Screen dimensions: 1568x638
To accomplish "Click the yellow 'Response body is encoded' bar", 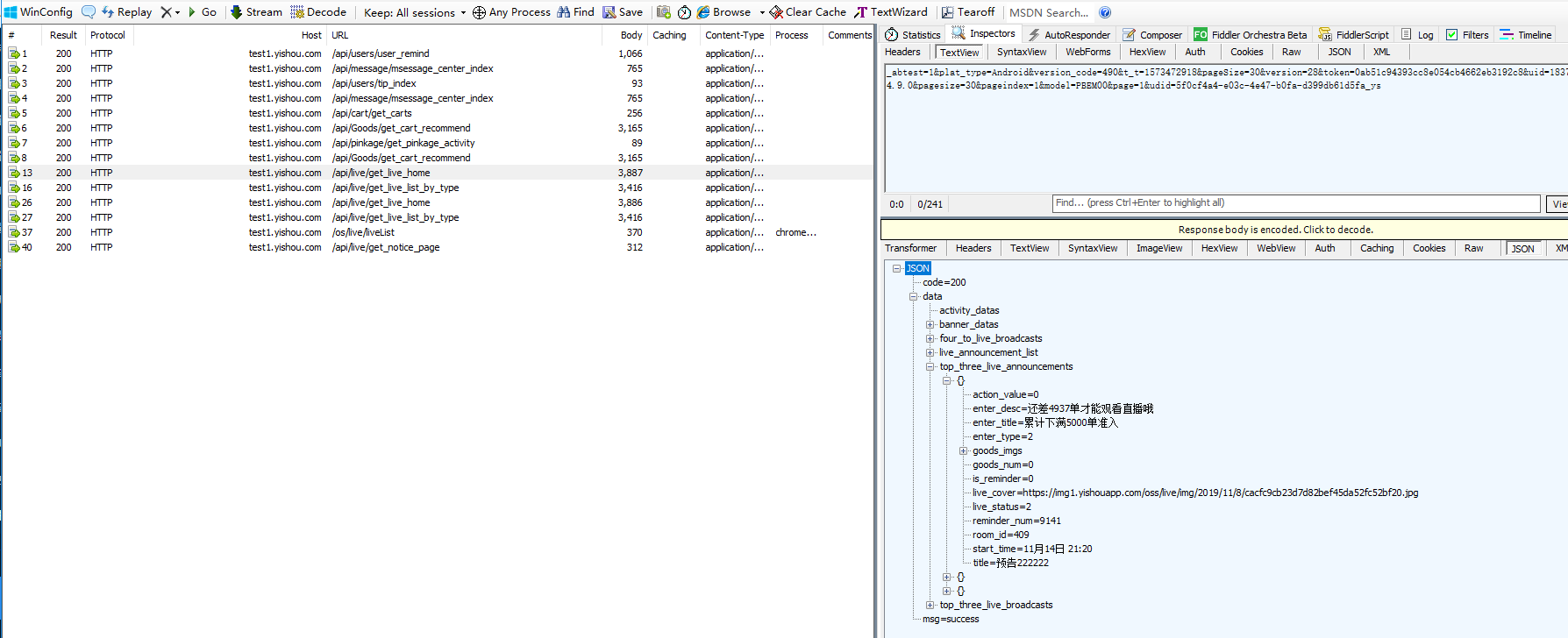I will coord(1224,230).
